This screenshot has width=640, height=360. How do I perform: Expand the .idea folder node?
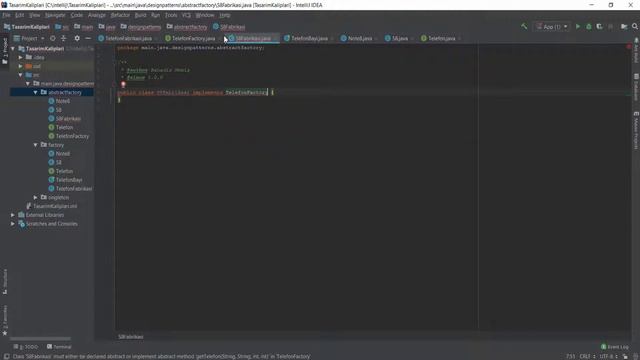click(20, 58)
